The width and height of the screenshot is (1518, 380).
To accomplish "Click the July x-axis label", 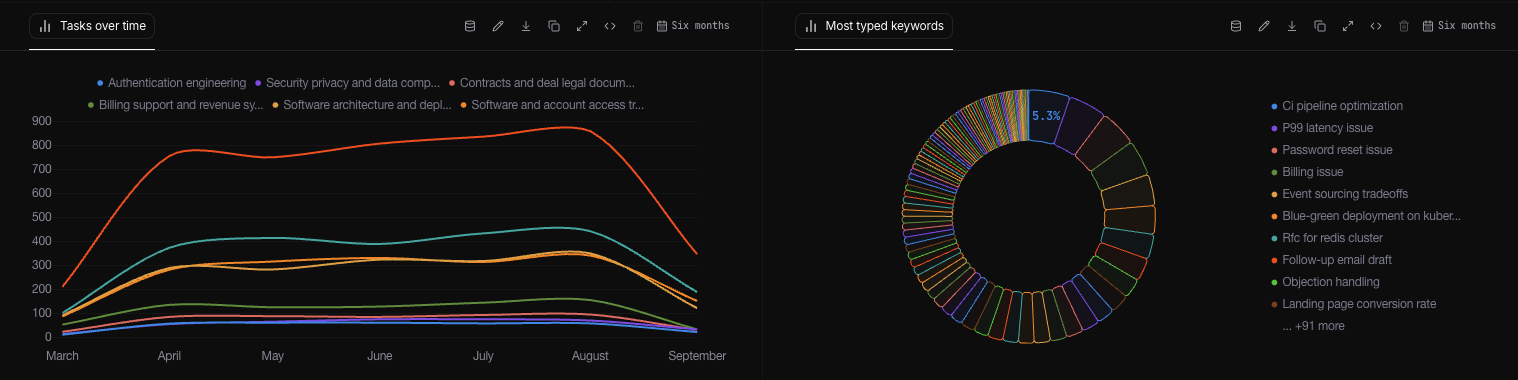I will point(483,356).
